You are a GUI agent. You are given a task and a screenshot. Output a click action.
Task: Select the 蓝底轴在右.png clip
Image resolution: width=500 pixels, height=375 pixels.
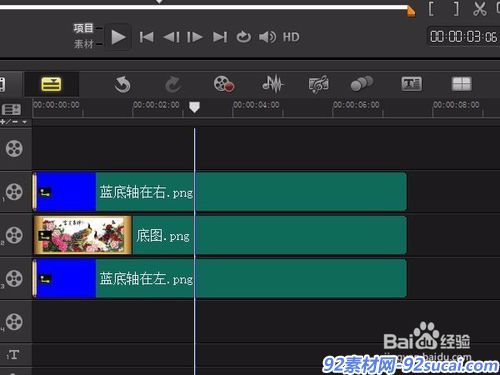click(x=219, y=192)
